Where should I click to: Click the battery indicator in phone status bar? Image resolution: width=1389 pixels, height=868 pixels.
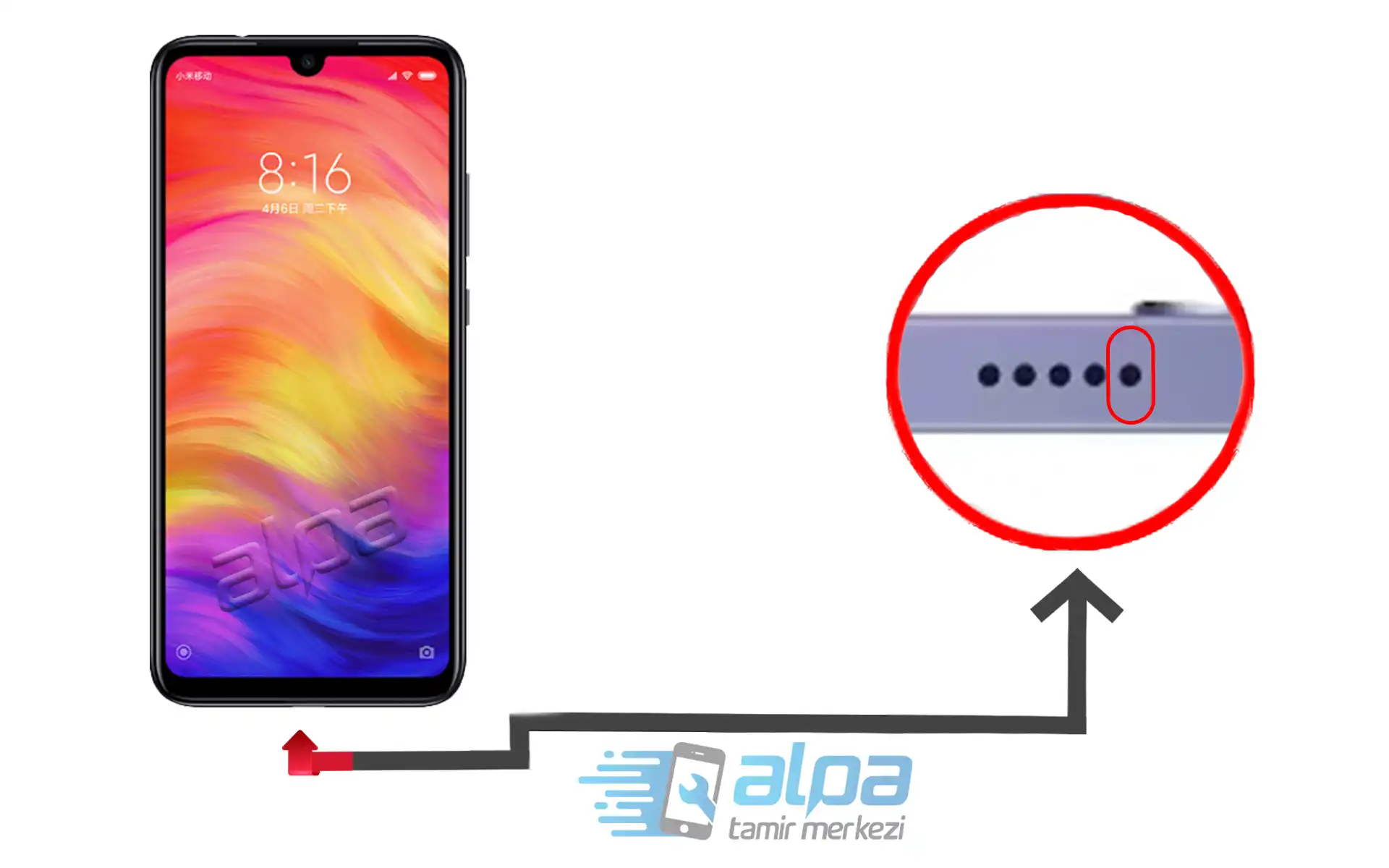click(x=435, y=75)
